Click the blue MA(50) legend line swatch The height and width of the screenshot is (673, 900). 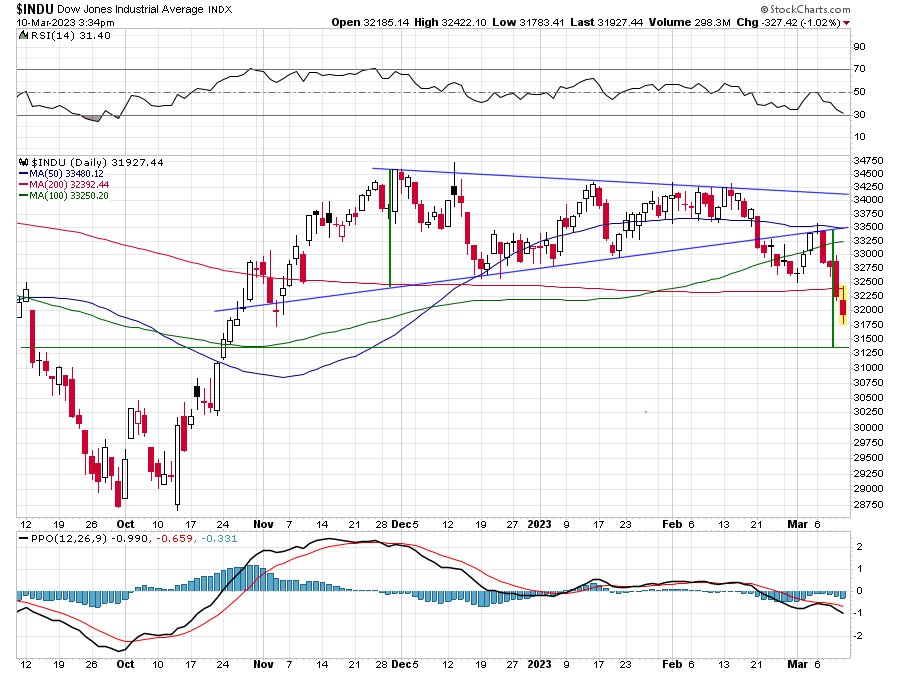(x=24, y=173)
